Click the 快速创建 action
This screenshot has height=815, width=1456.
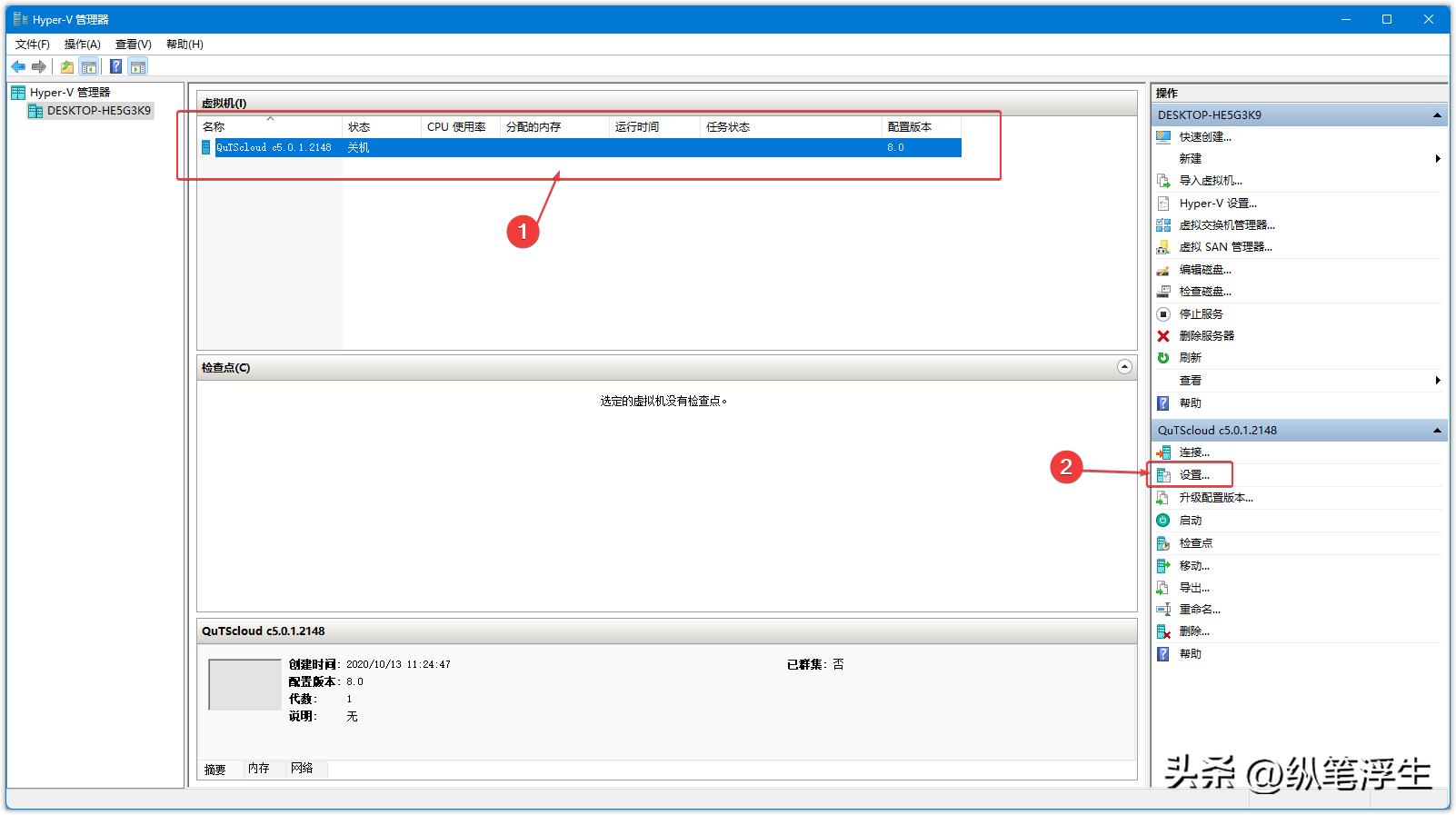pos(1205,137)
